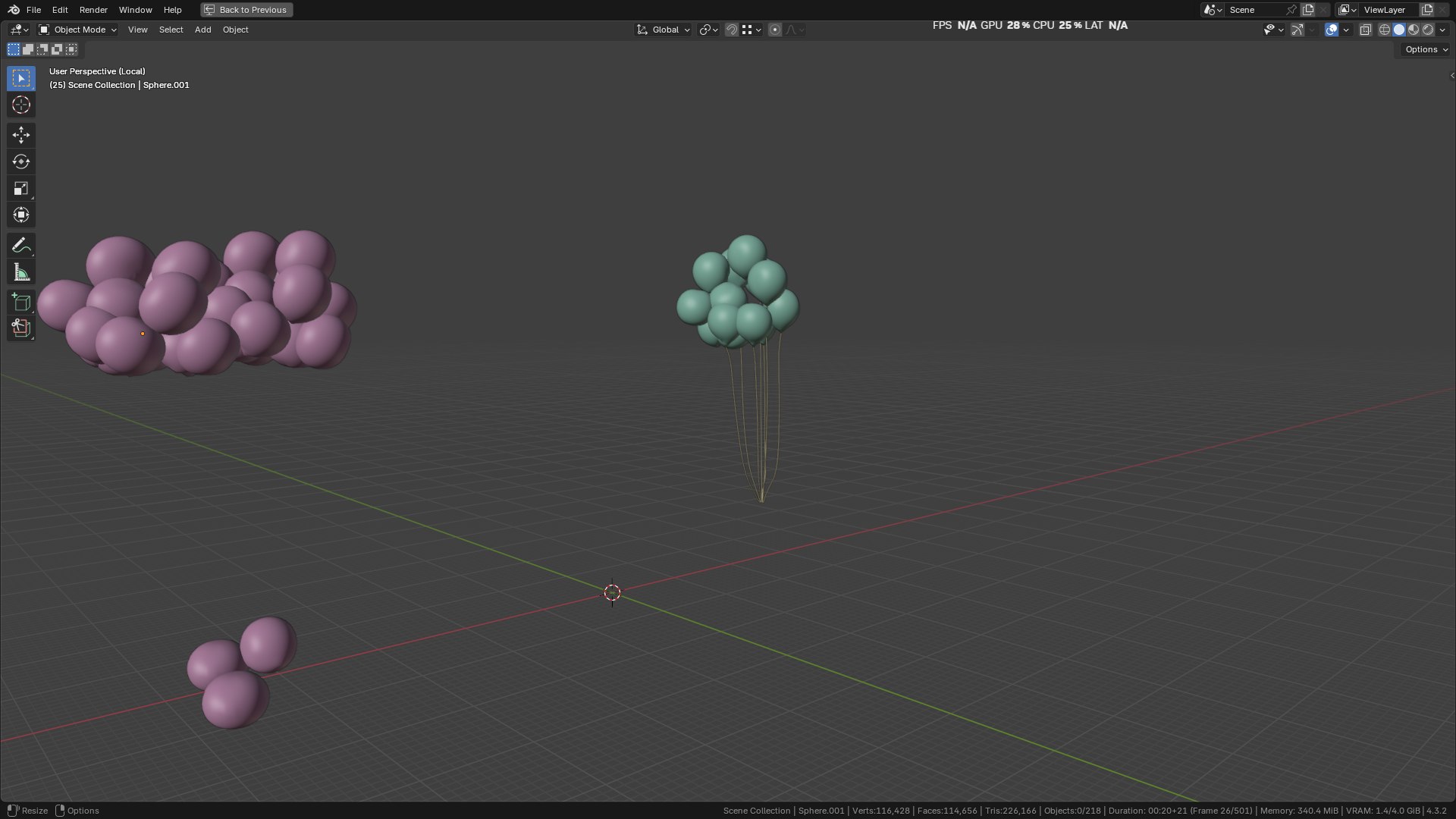Pick the Add Cube tool
Viewport: 1456px width, 819px height.
click(x=21, y=302)
